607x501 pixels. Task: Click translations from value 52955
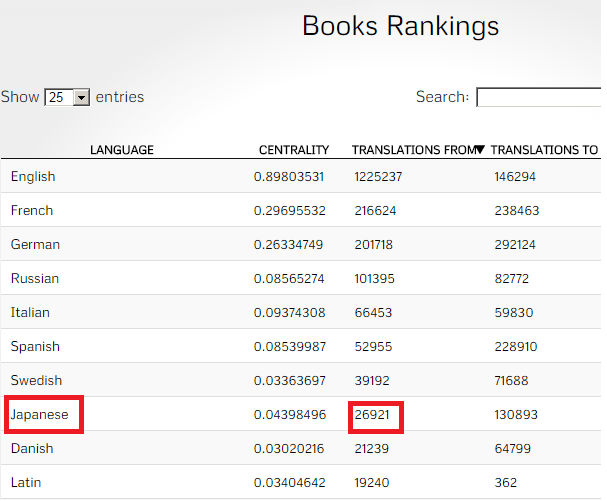click(373, 347)
